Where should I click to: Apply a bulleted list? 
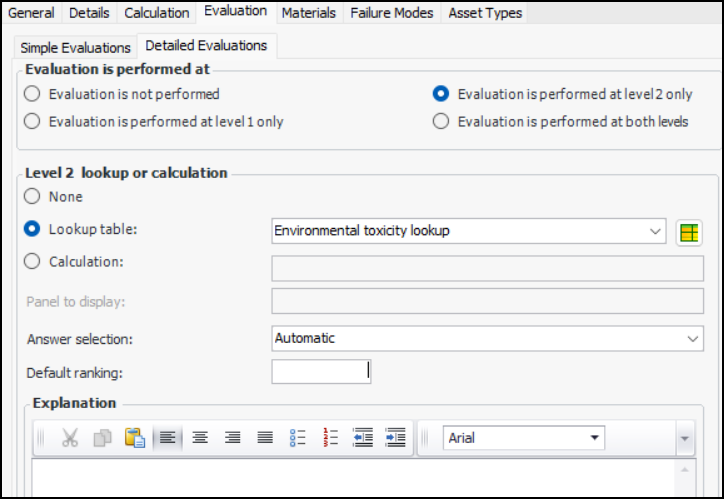click(x=297, y=438)
